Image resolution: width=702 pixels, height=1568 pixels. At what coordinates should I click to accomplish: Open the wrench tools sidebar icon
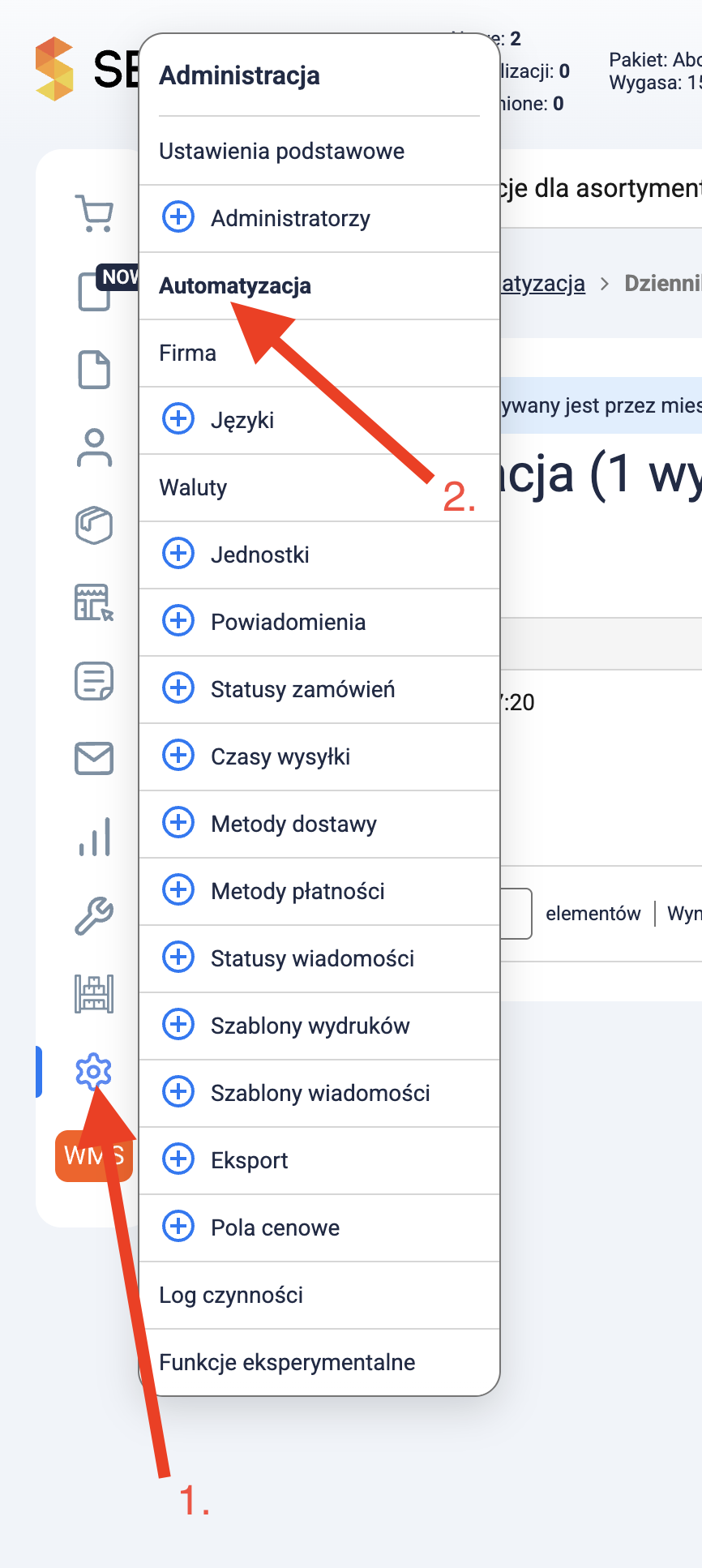(x=94, y=915)
